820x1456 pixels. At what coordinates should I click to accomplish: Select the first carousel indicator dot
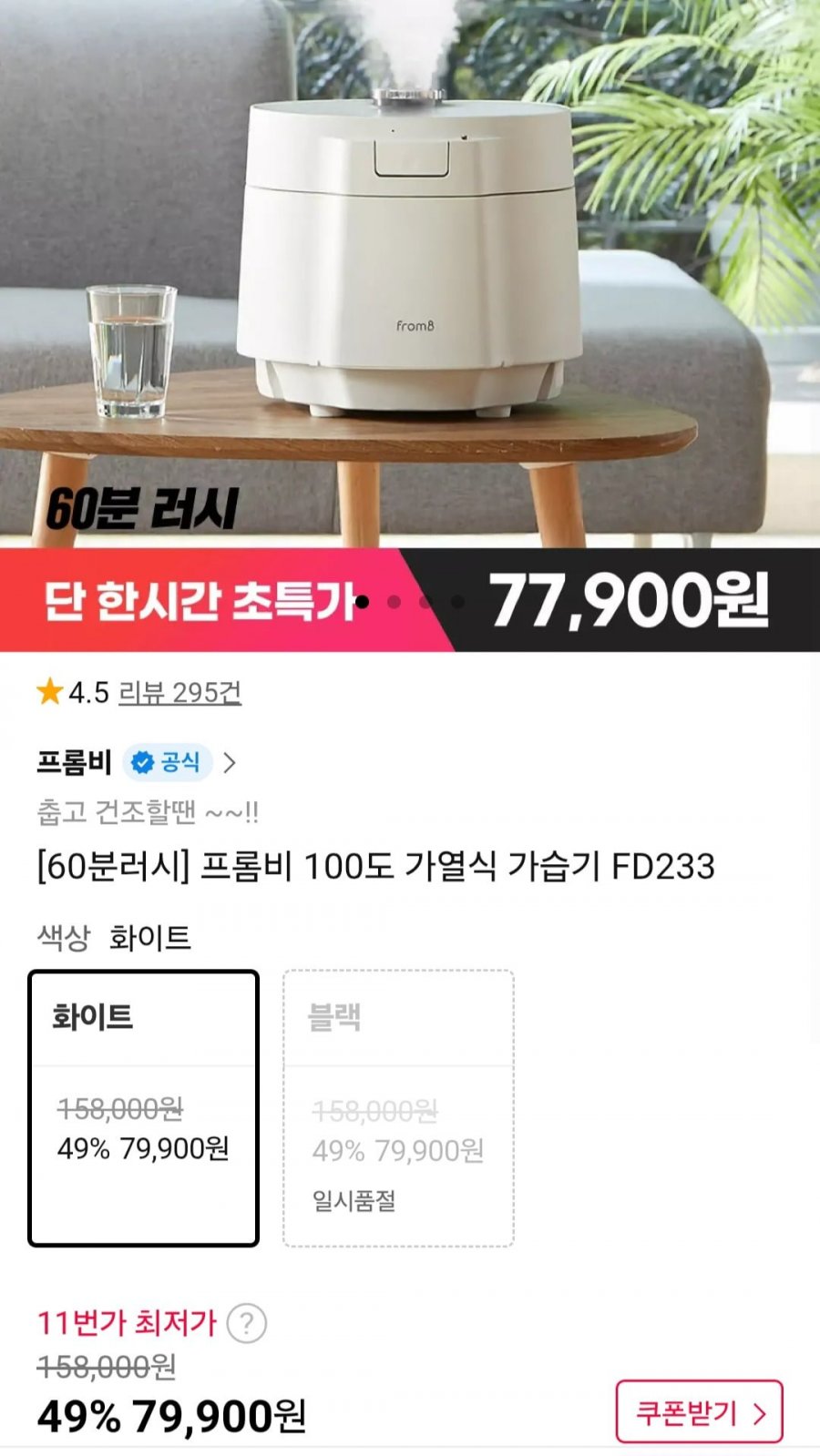click(x=363, y=602)
